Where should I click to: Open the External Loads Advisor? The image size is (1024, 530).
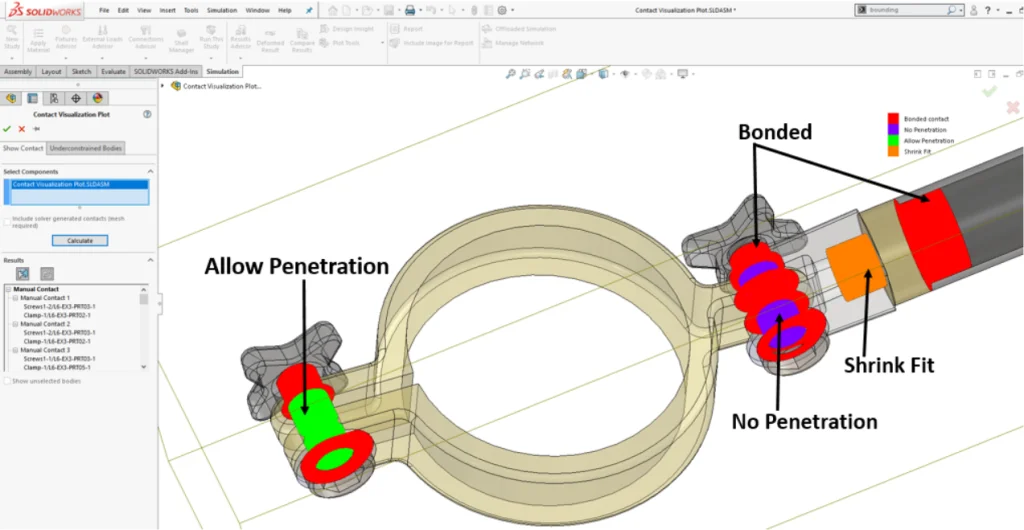[103, 38]
